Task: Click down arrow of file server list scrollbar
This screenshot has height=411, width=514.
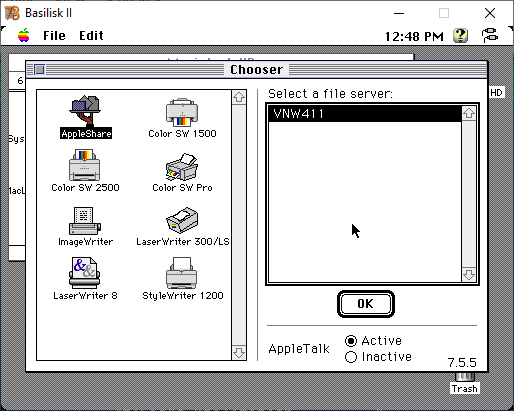Action: pos(469,275)
